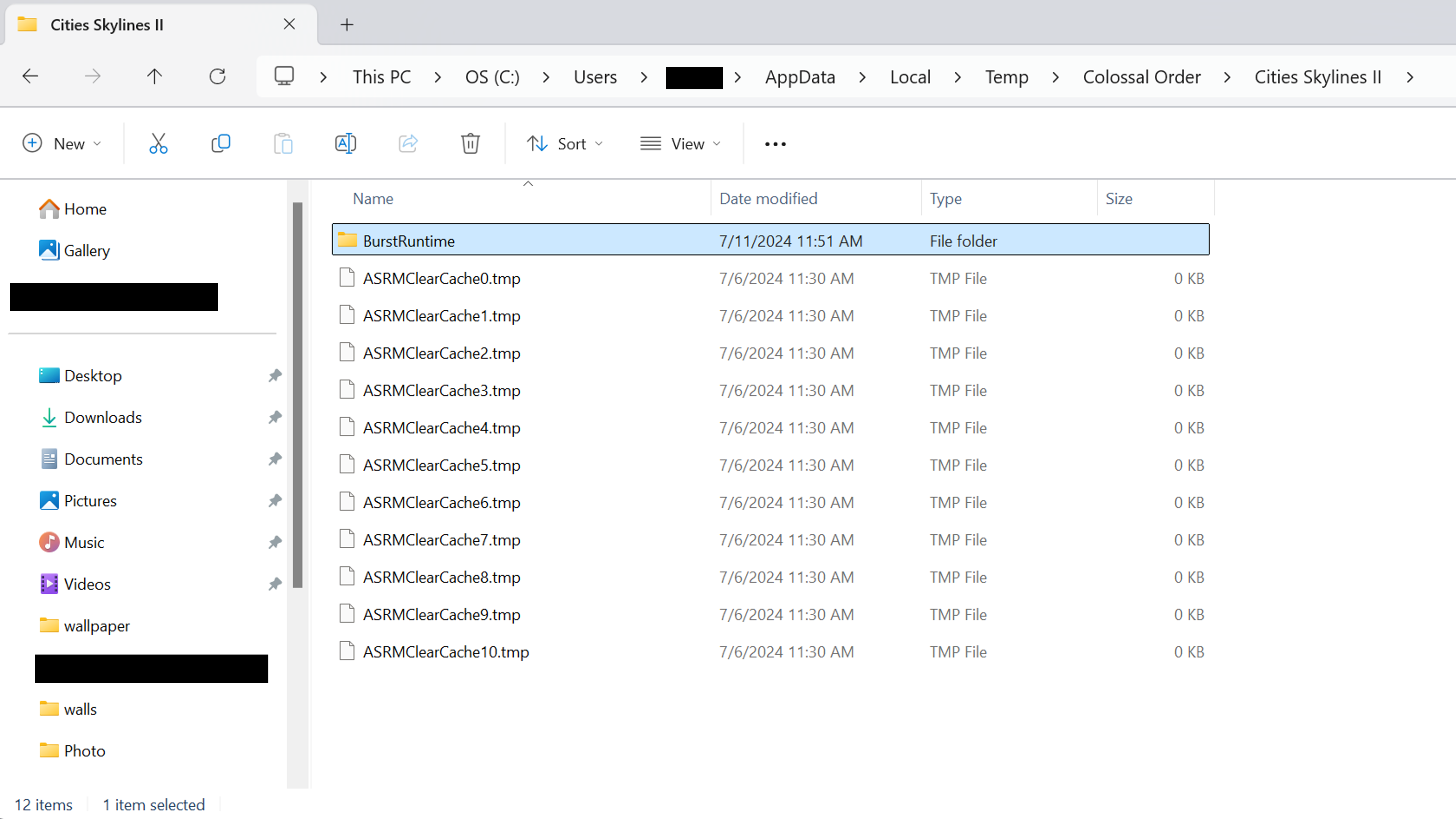Open the Sort dropdown
The image size is (1456, 819).
click(x=565, y=143)
